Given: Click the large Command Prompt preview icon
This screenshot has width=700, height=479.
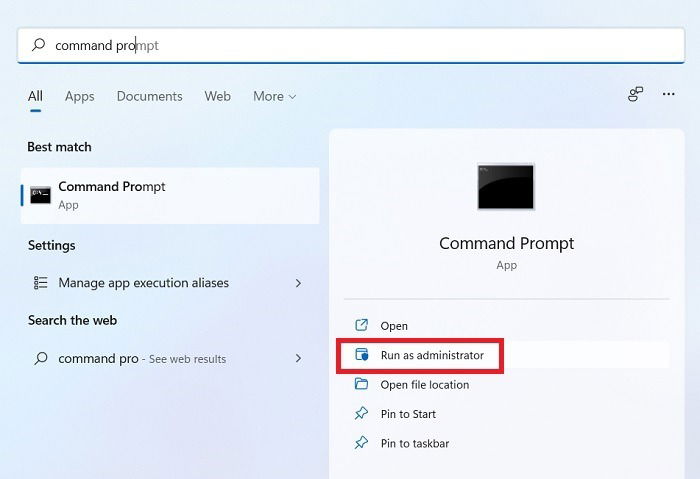Looking at the screenshot, I should [505, 187].
